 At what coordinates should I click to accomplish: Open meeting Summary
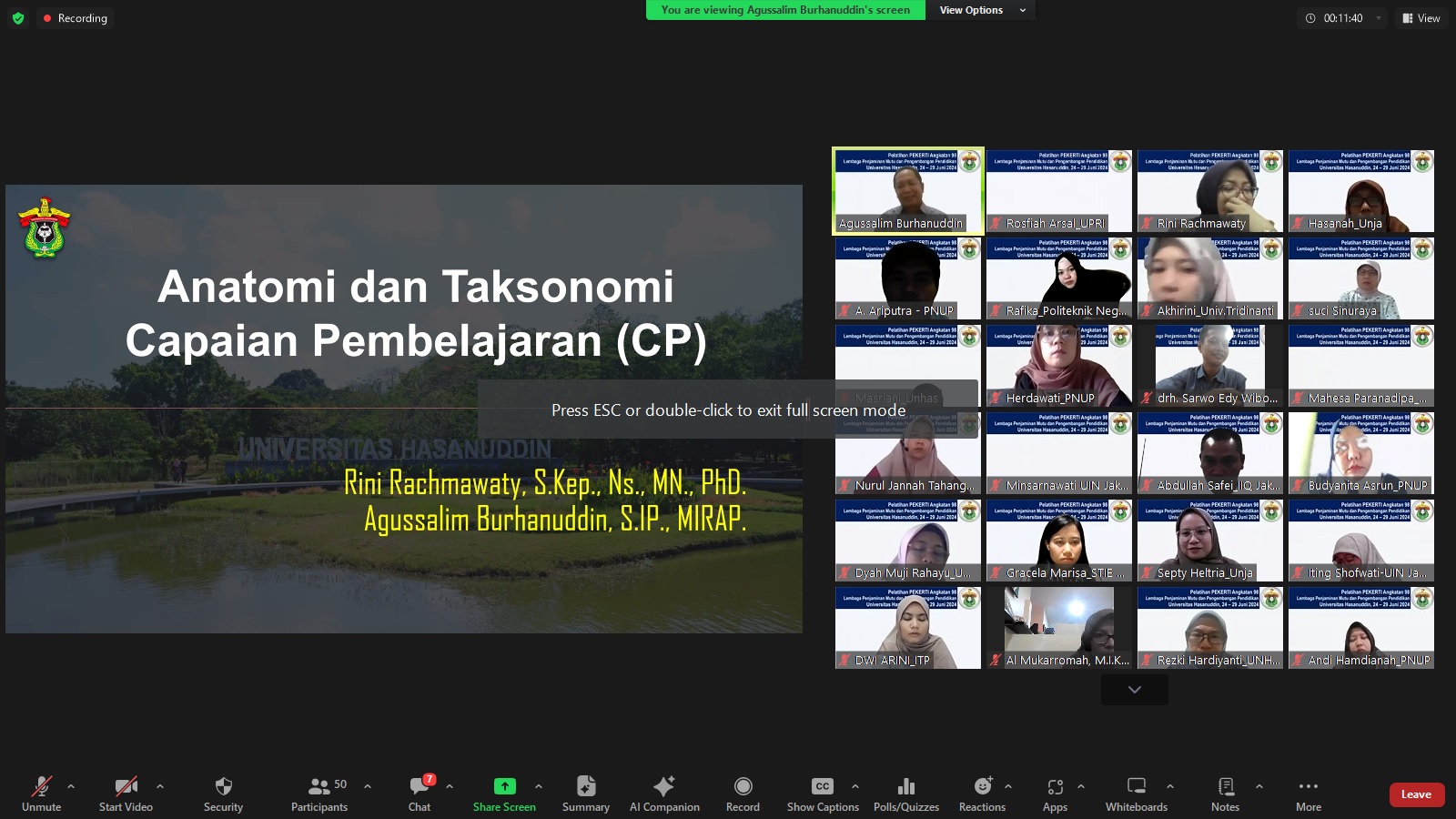click(586, 794)
